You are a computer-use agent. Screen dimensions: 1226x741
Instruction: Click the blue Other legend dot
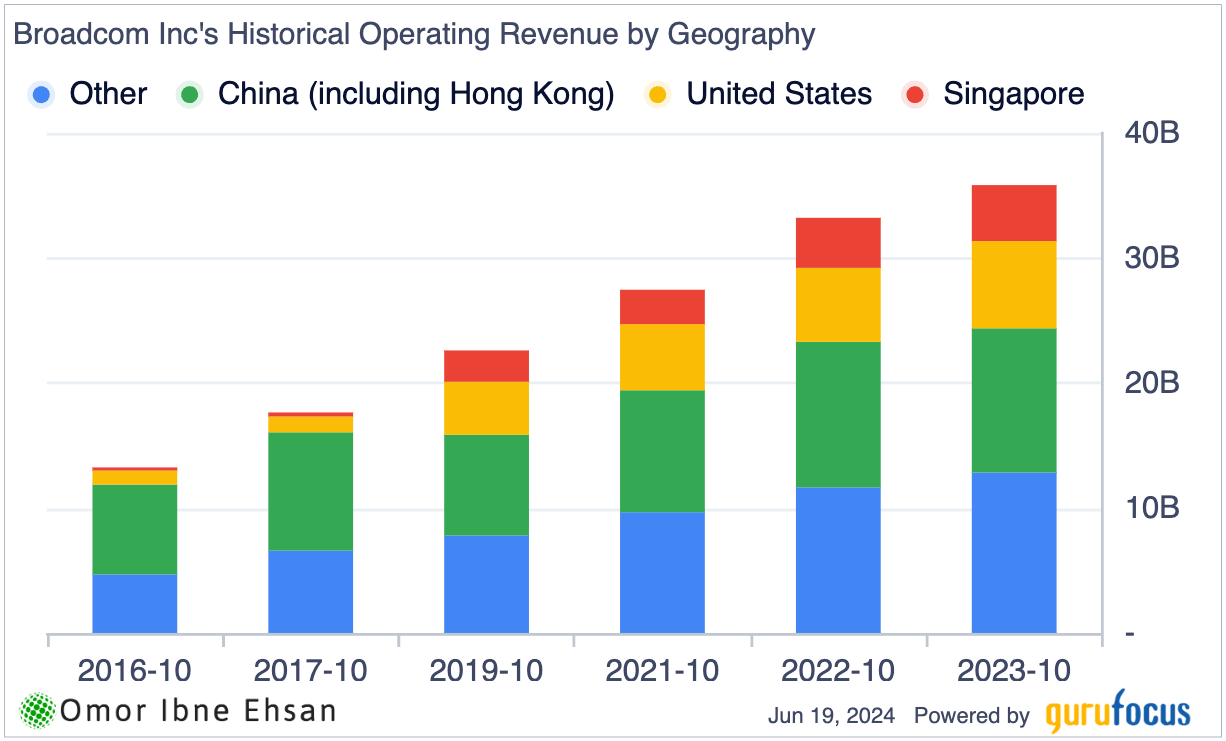[x=42, y=95]
